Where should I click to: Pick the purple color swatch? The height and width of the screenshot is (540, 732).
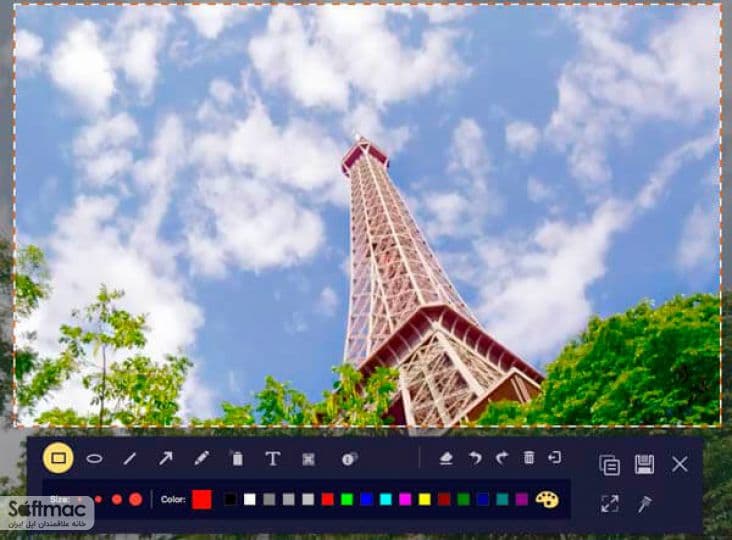[x=521, y=500]
